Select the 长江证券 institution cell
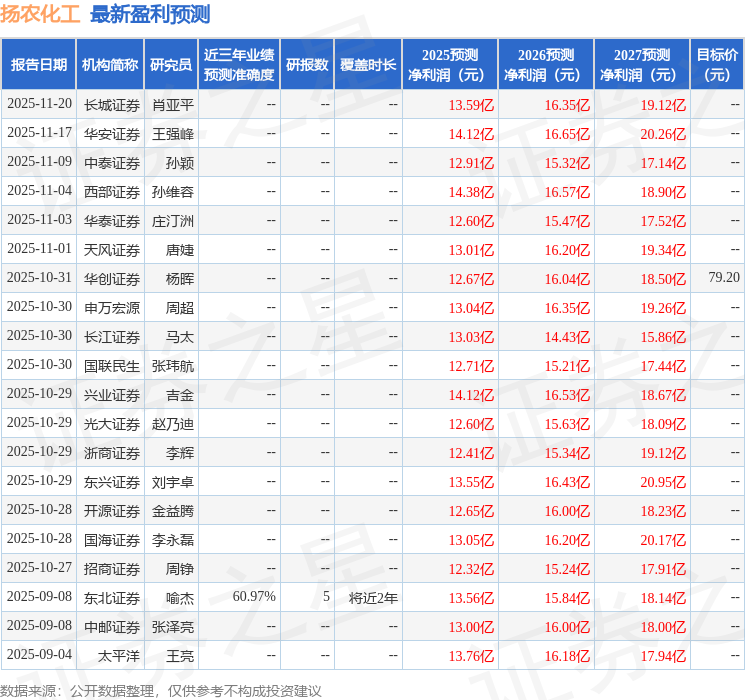This screenshot has height=700, width=745. click(112, 337)
